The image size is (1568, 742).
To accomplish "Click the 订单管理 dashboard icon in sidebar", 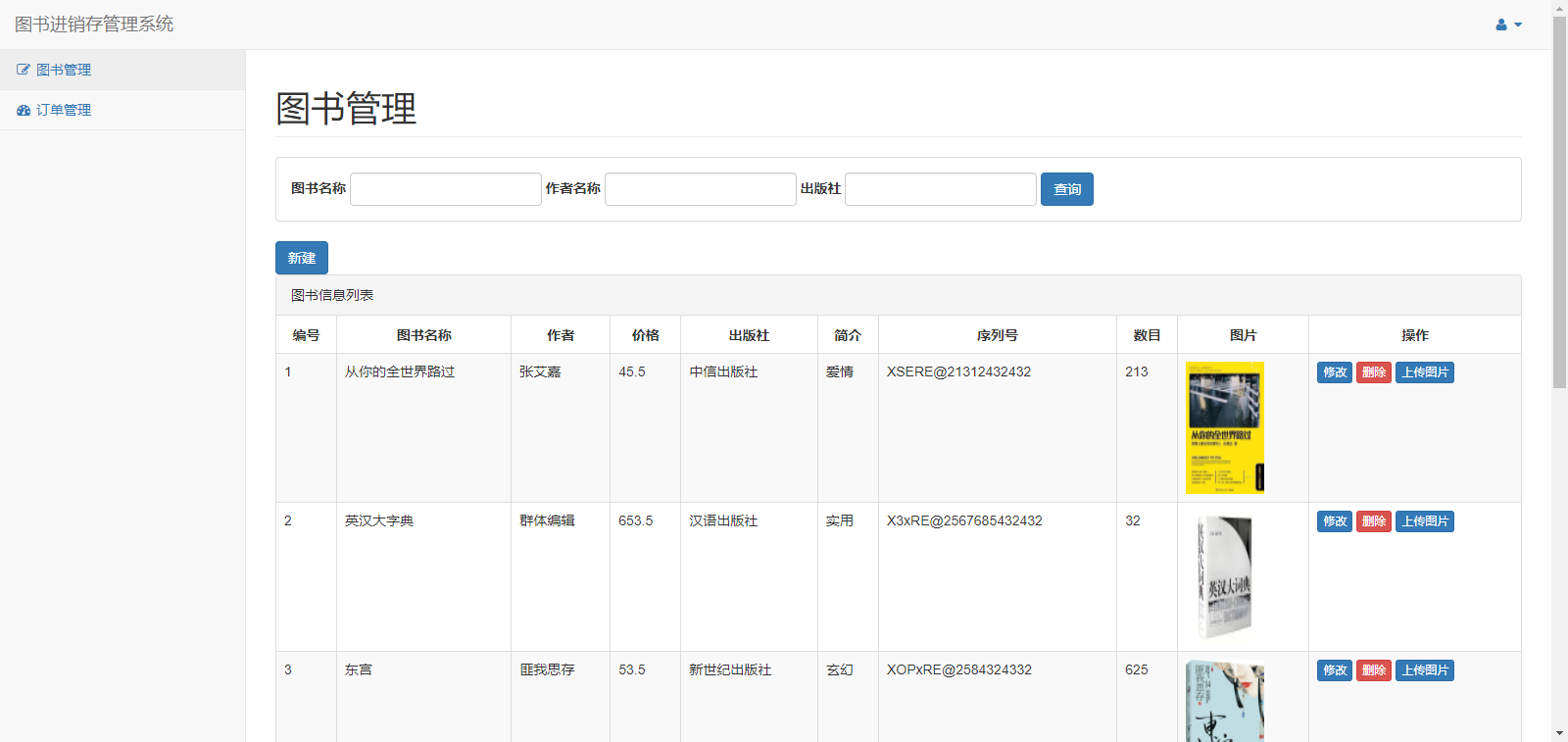I will tap(24, 110).
